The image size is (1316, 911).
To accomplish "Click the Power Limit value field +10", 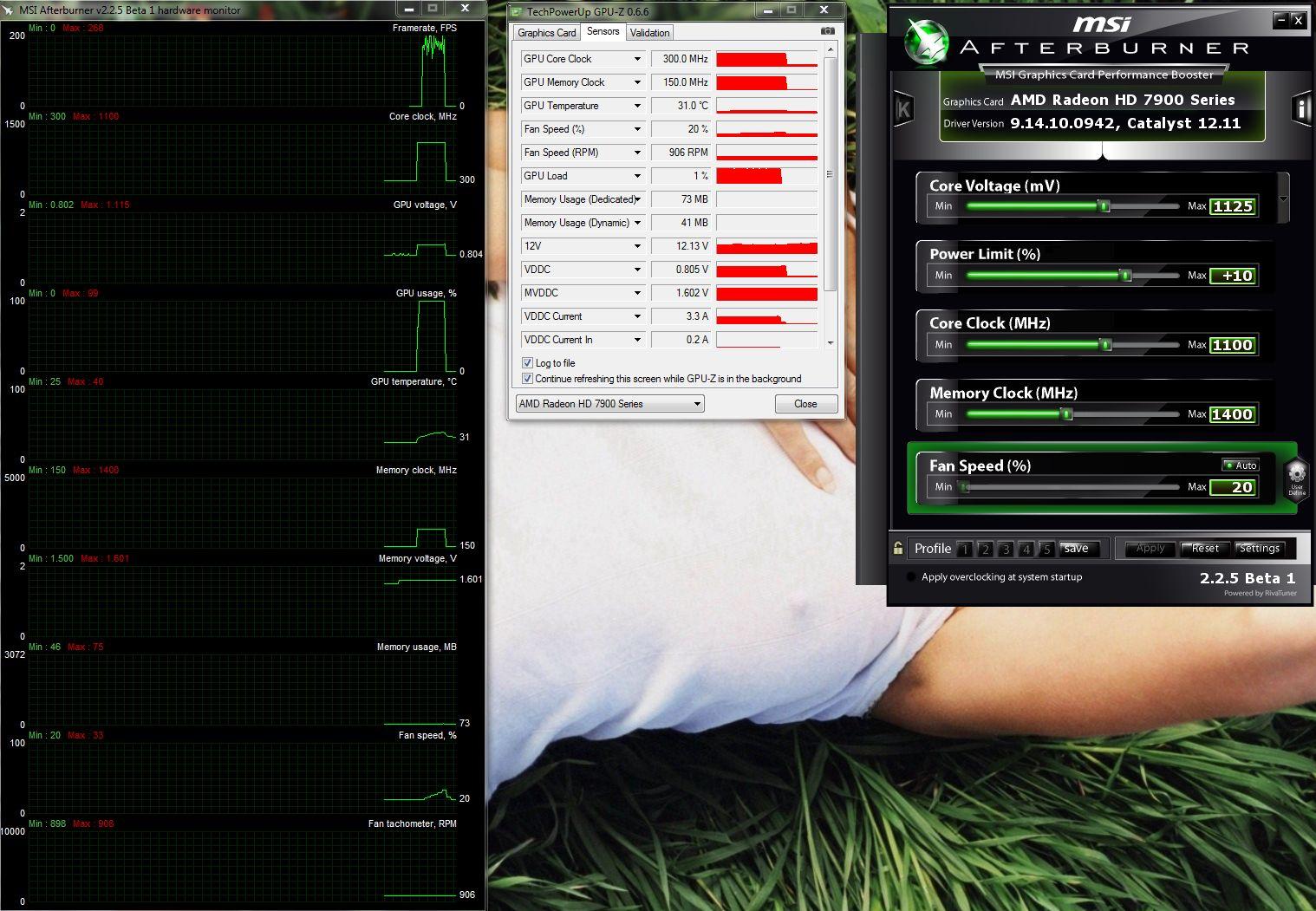I will point(1233,276).
